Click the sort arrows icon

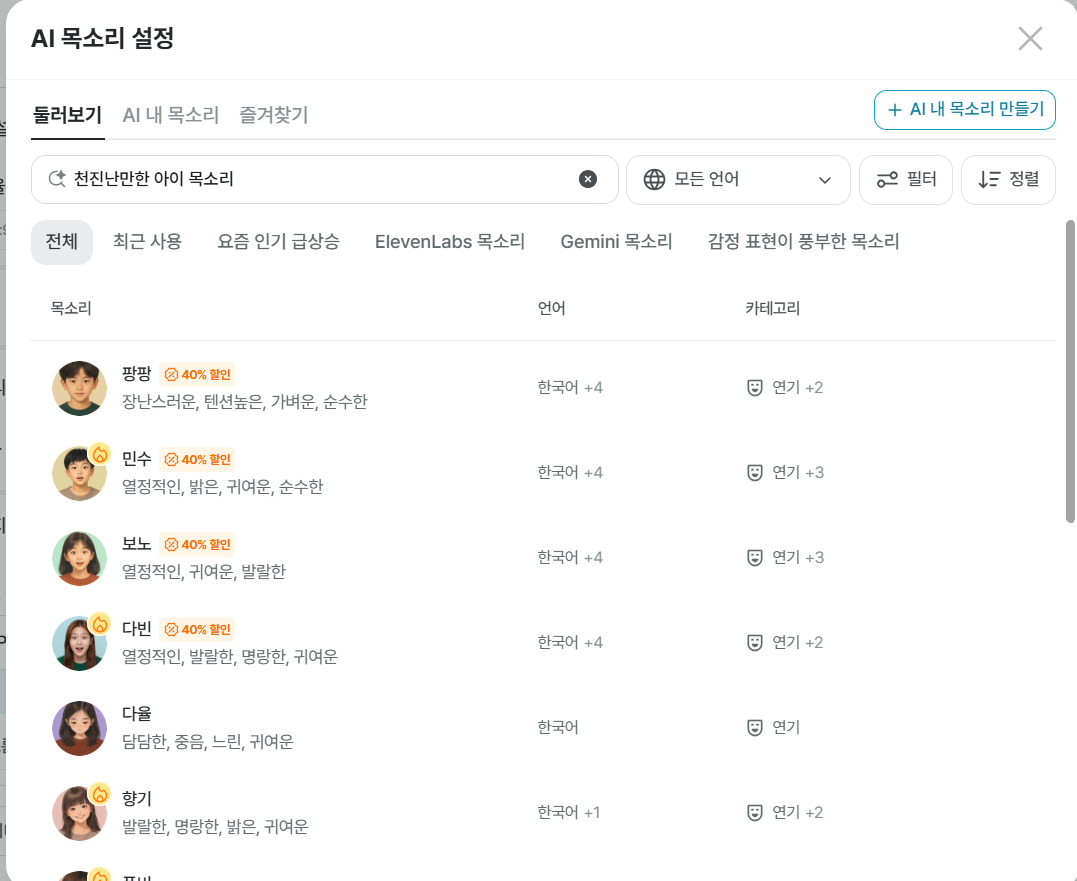click(x=989, y=179)
